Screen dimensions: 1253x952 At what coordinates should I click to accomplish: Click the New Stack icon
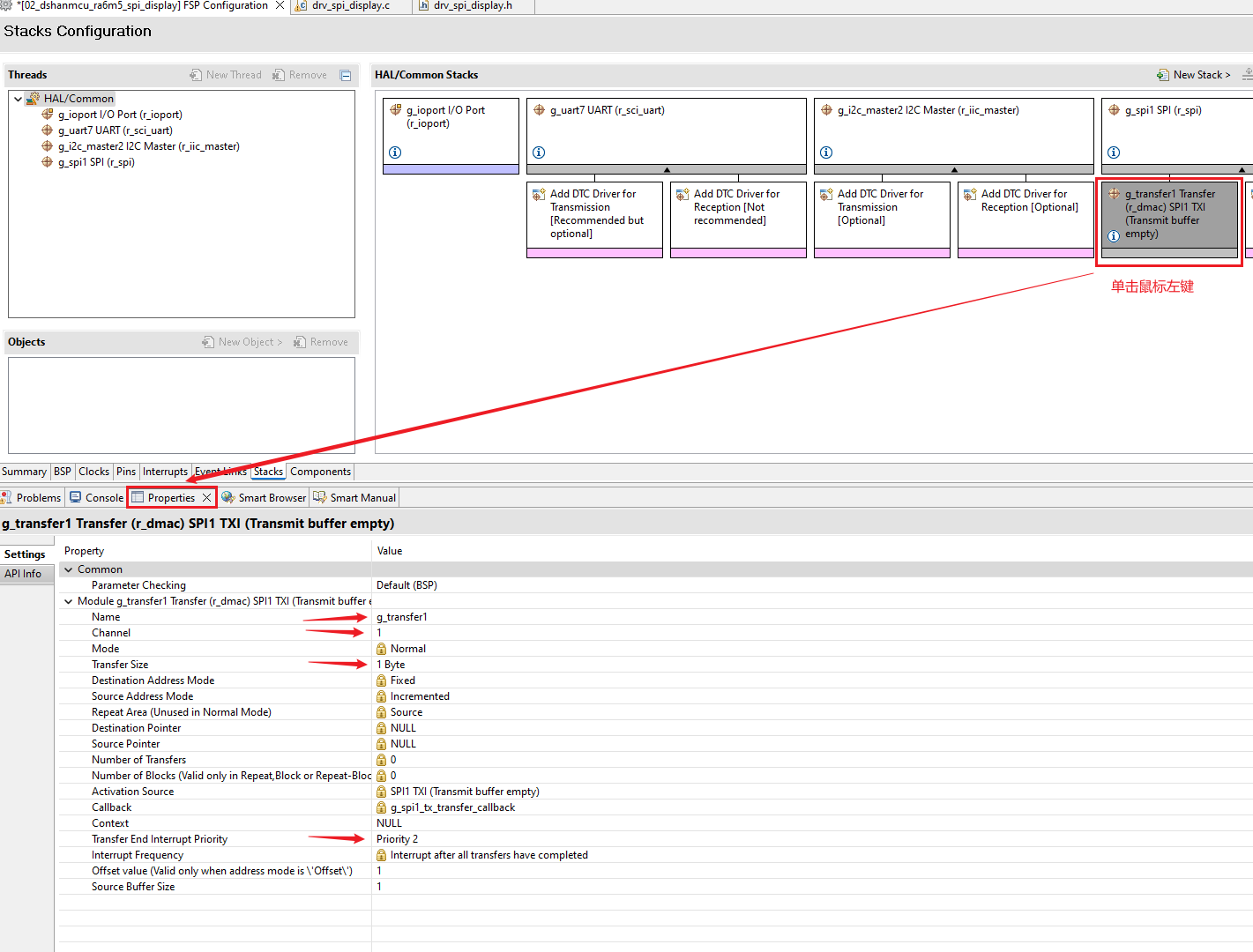click(x=1163, y=75)
